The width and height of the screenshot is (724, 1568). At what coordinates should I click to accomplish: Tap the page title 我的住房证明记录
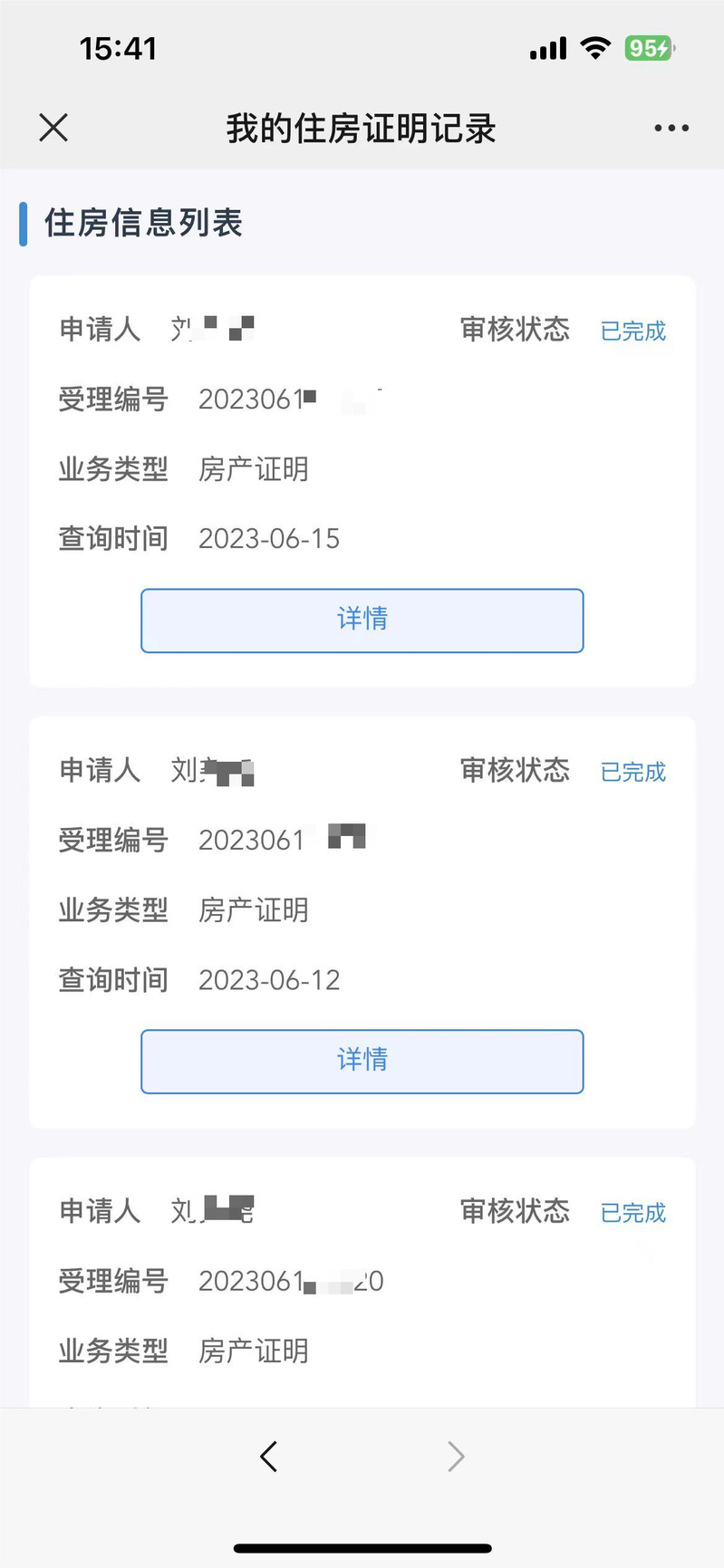coord(361,129)
